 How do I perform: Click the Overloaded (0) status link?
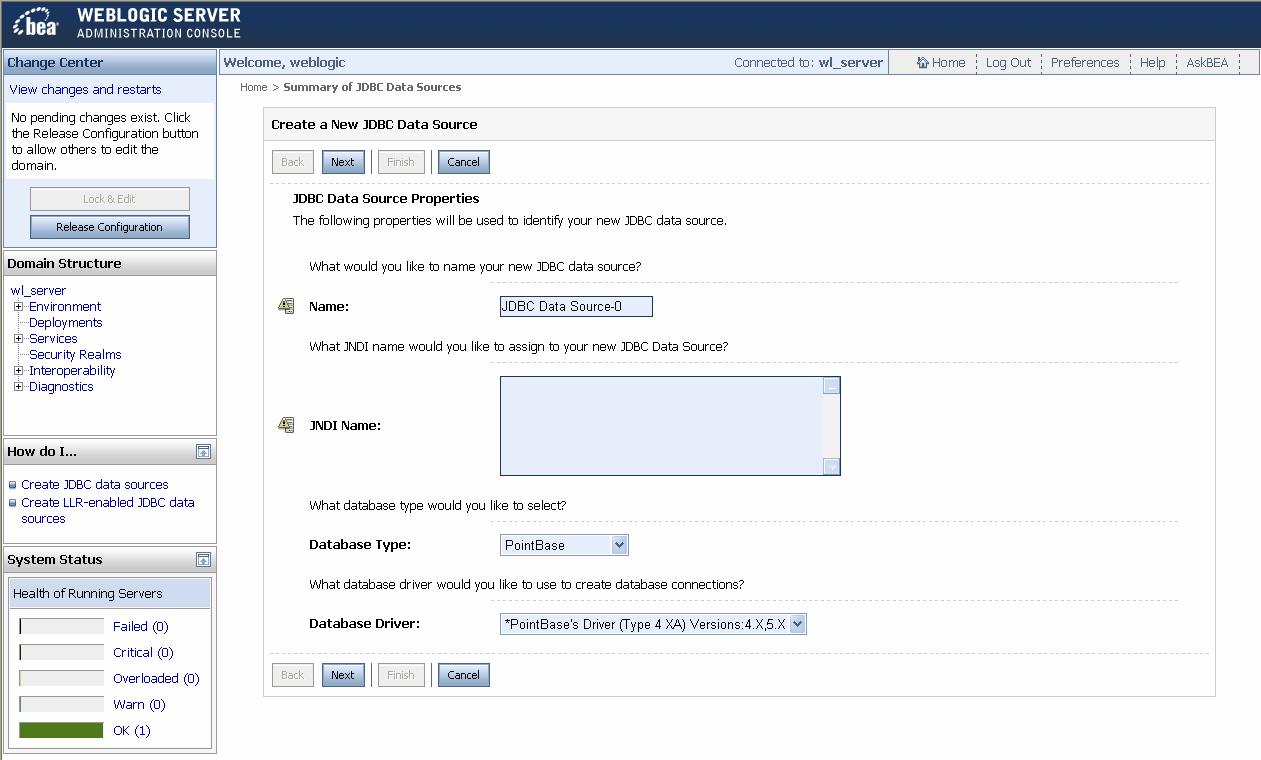pyautogui.click(x=156, y=679)
